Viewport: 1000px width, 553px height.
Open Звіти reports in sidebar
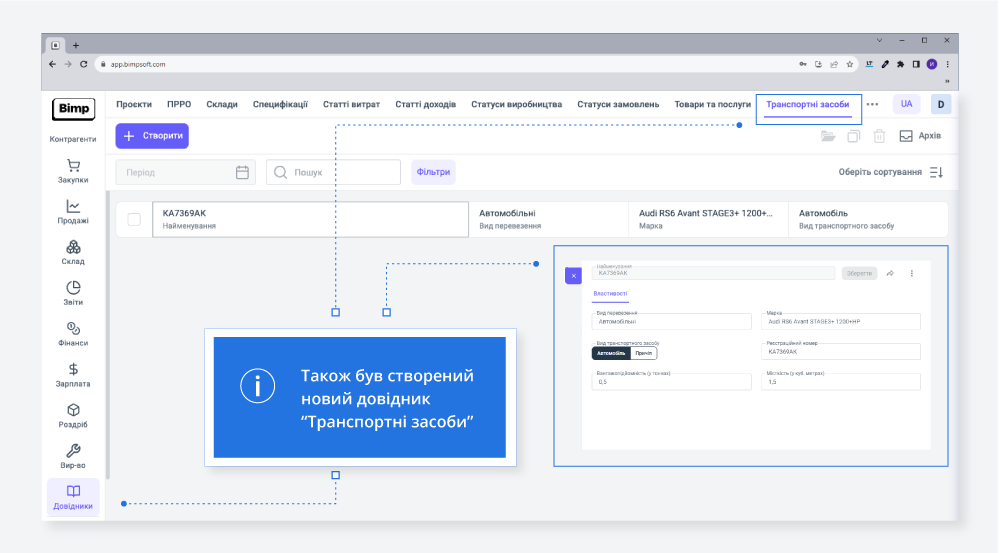73,293
